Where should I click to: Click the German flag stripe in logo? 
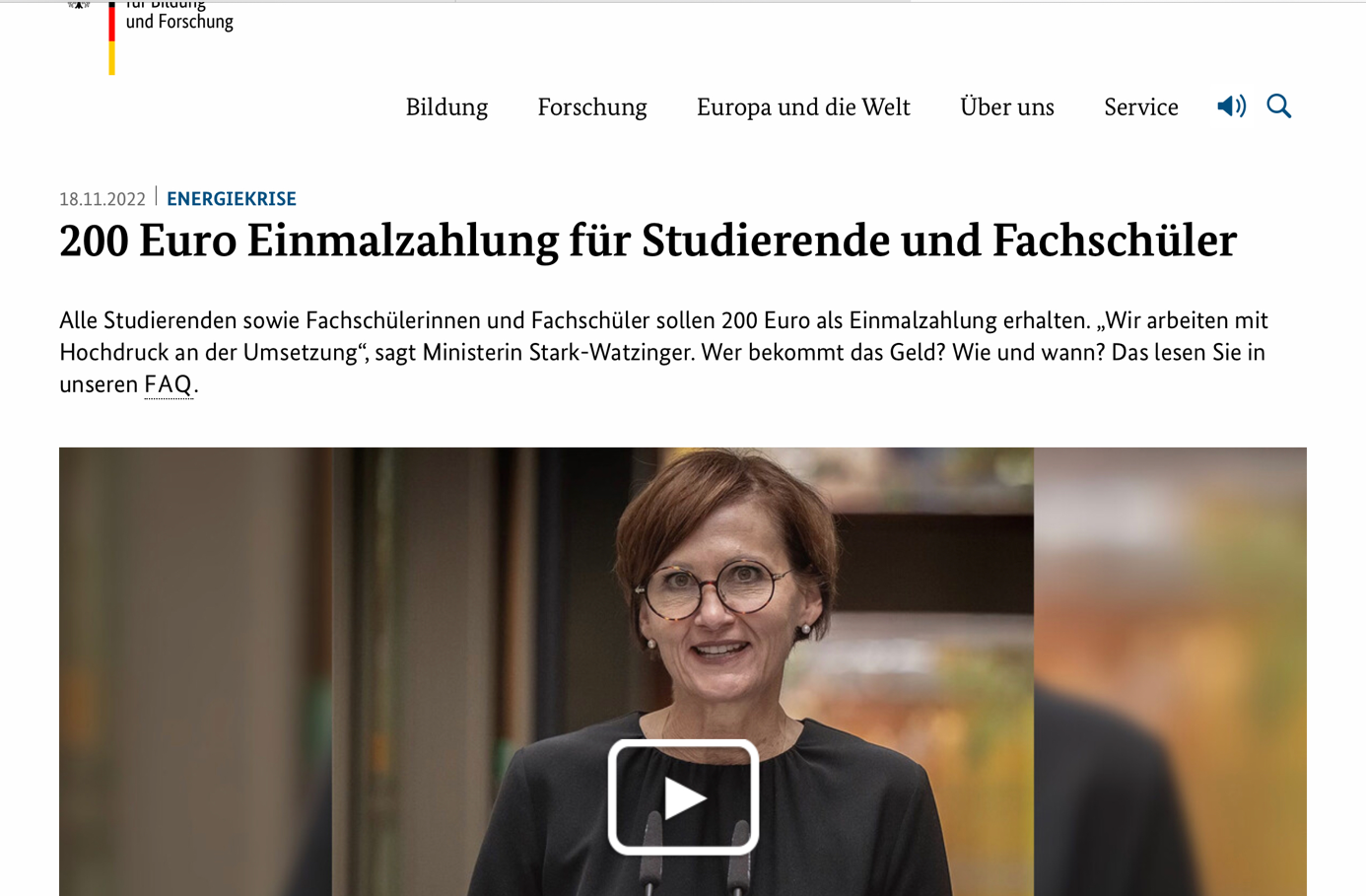pyautogui.click(x=111, y=37)
